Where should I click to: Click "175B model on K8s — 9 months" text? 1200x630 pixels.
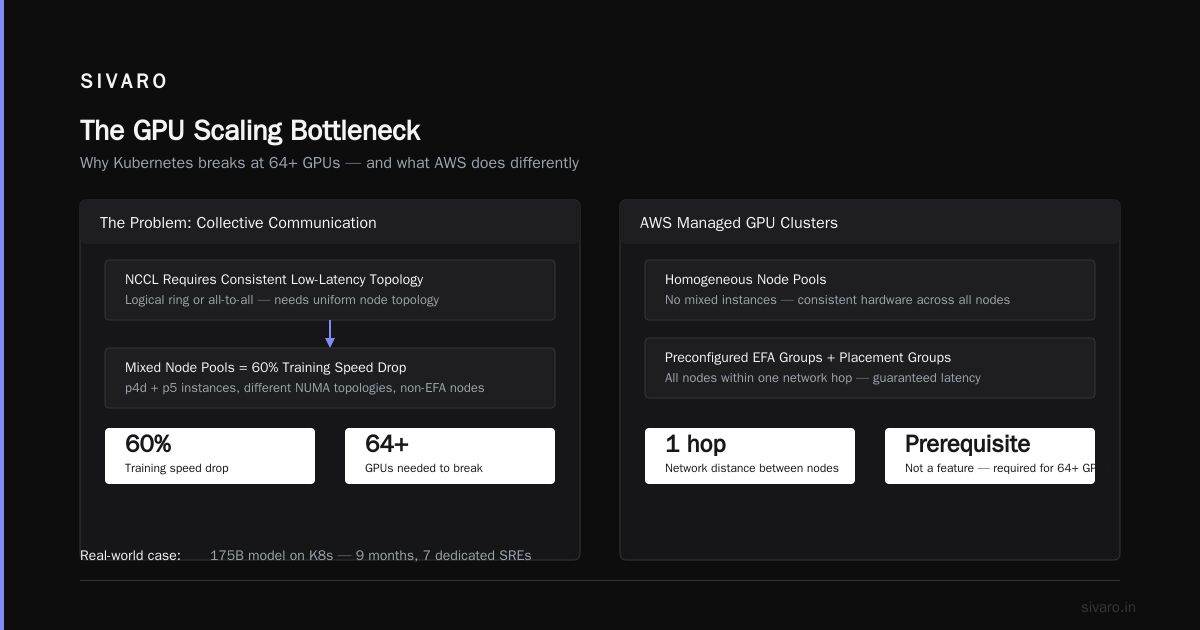tap(371, 555)
